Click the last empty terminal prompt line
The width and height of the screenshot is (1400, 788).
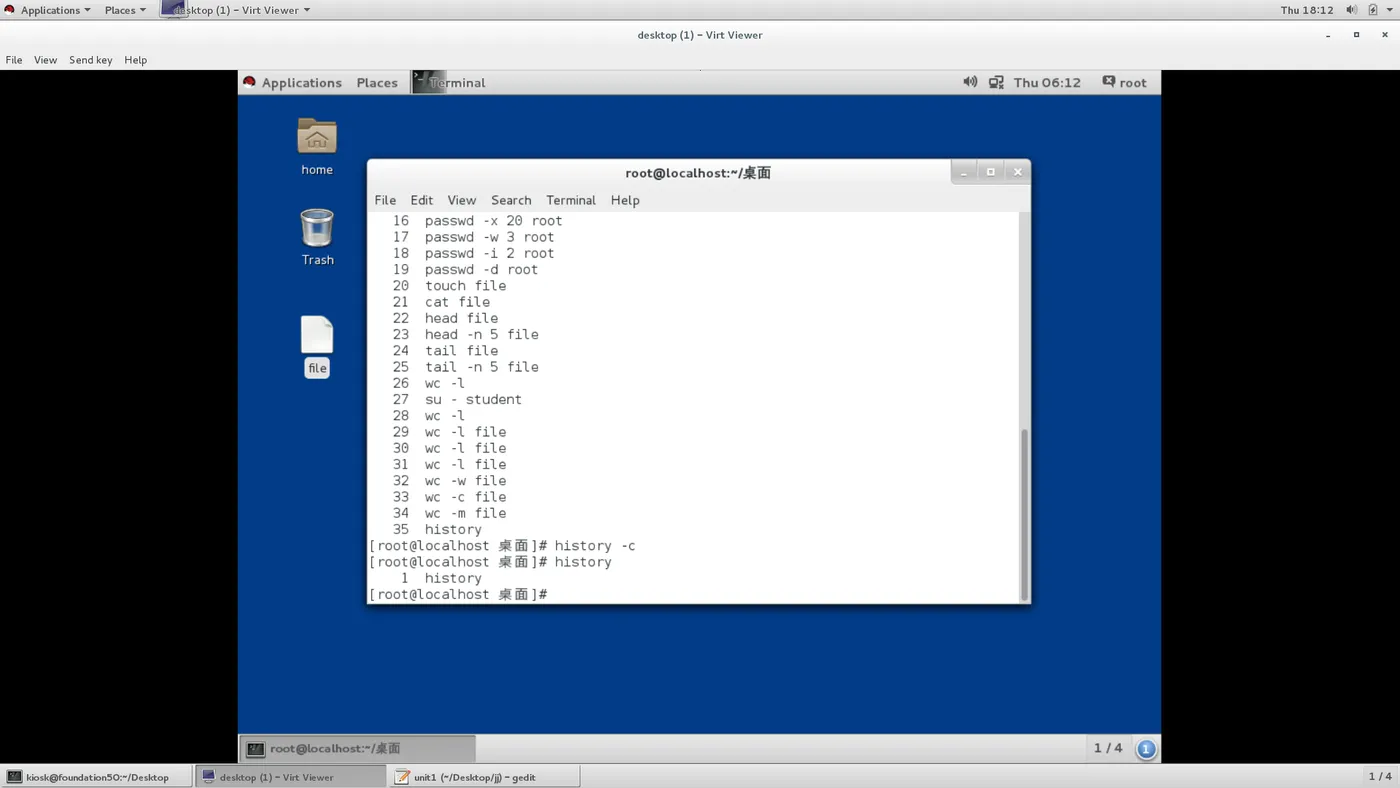point(458,595)
